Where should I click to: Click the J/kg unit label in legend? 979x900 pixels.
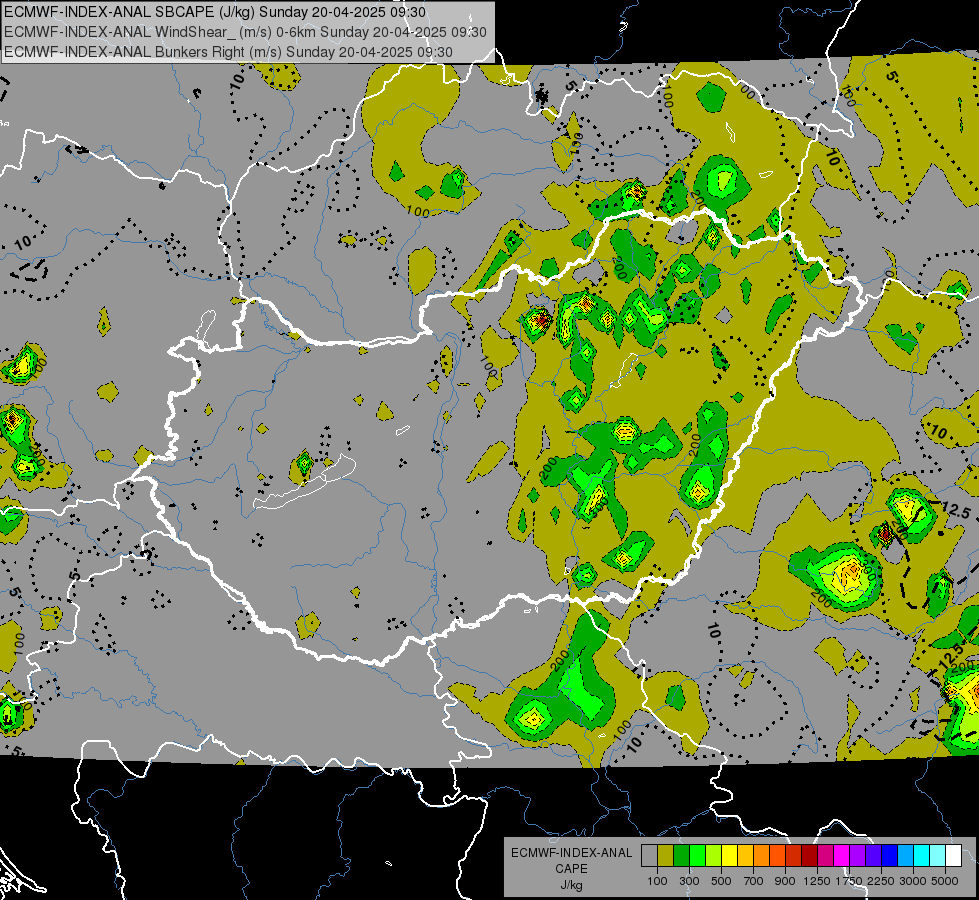[572, 885]
